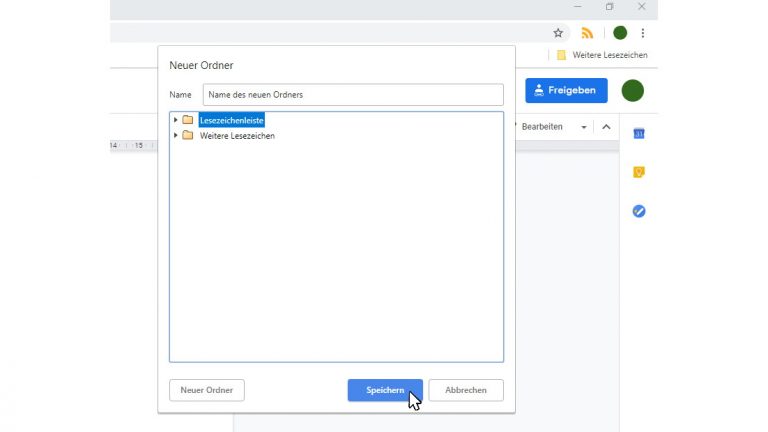The height and width of the screenshot is (432, 768).
Task: Open Google Keep side panel icon
Action: 639,172
